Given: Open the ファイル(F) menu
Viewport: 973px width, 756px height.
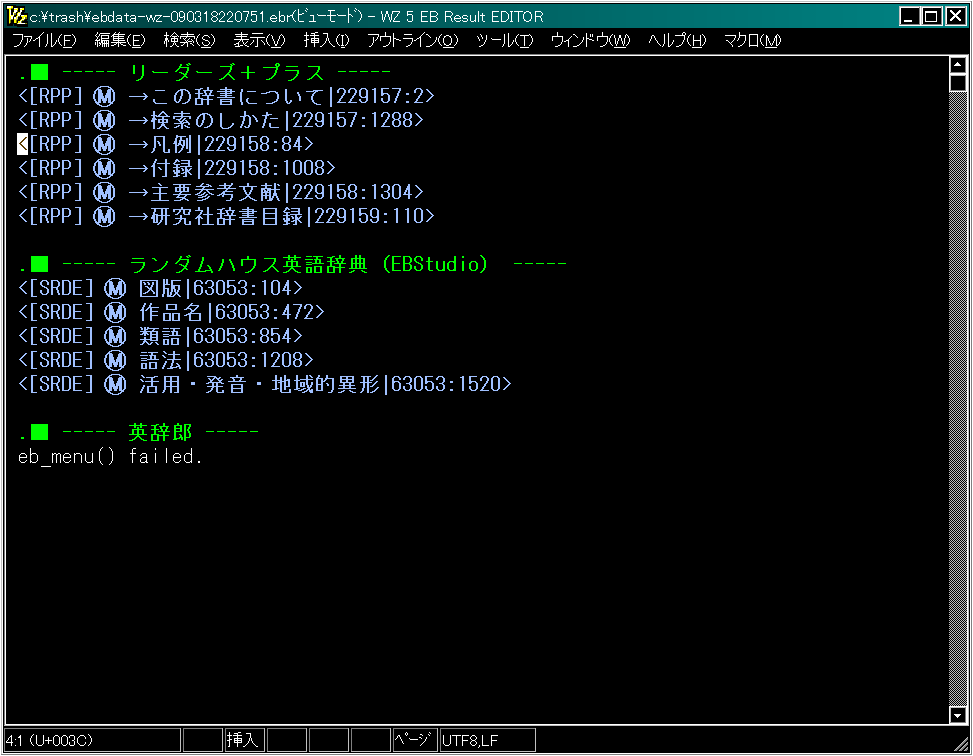Looking at the screenshot, I should (44, 40).
